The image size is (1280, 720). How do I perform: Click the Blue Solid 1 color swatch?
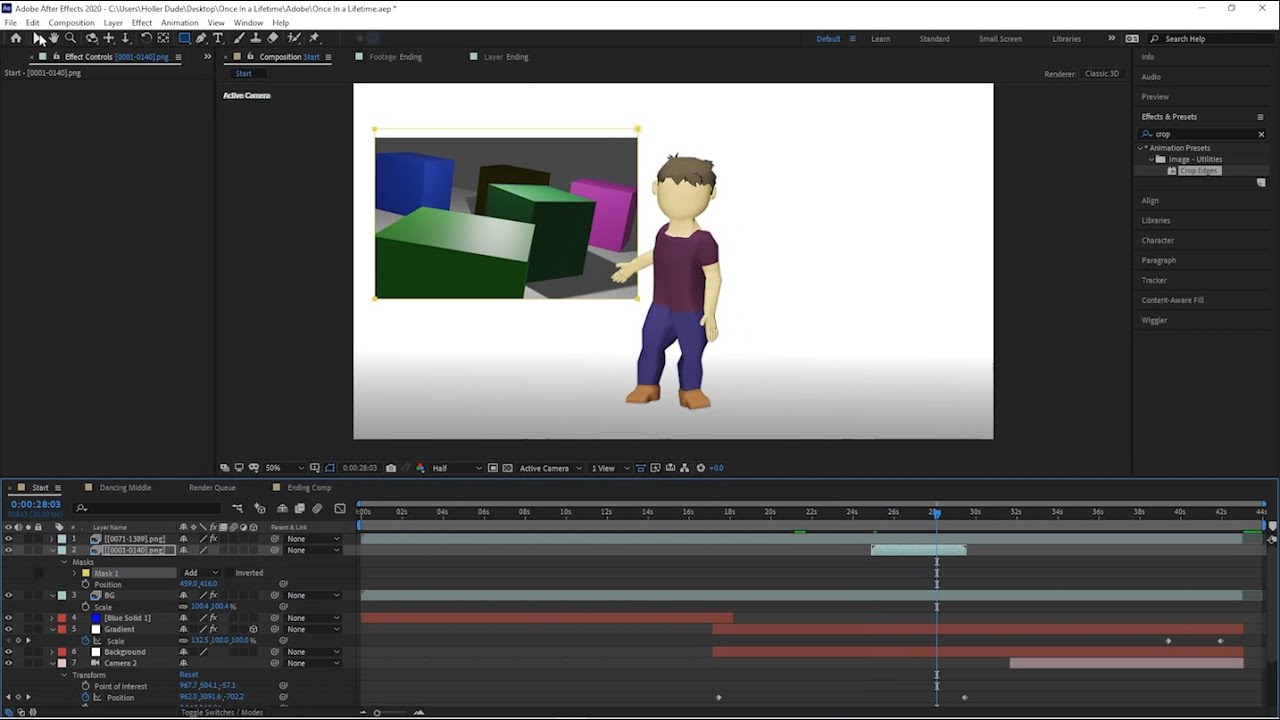tap(96, 618)
